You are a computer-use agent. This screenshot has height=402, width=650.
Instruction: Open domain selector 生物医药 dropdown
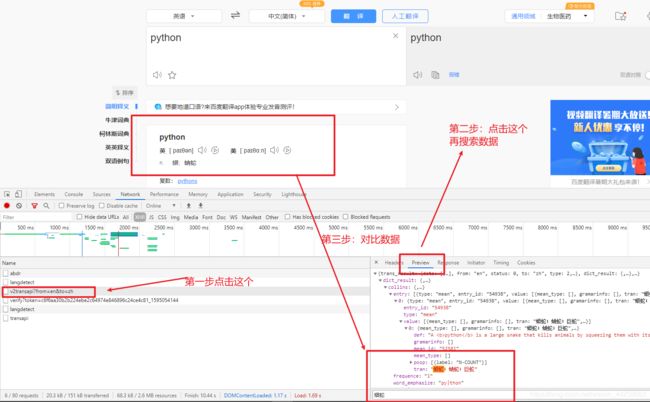coord(568,16)
